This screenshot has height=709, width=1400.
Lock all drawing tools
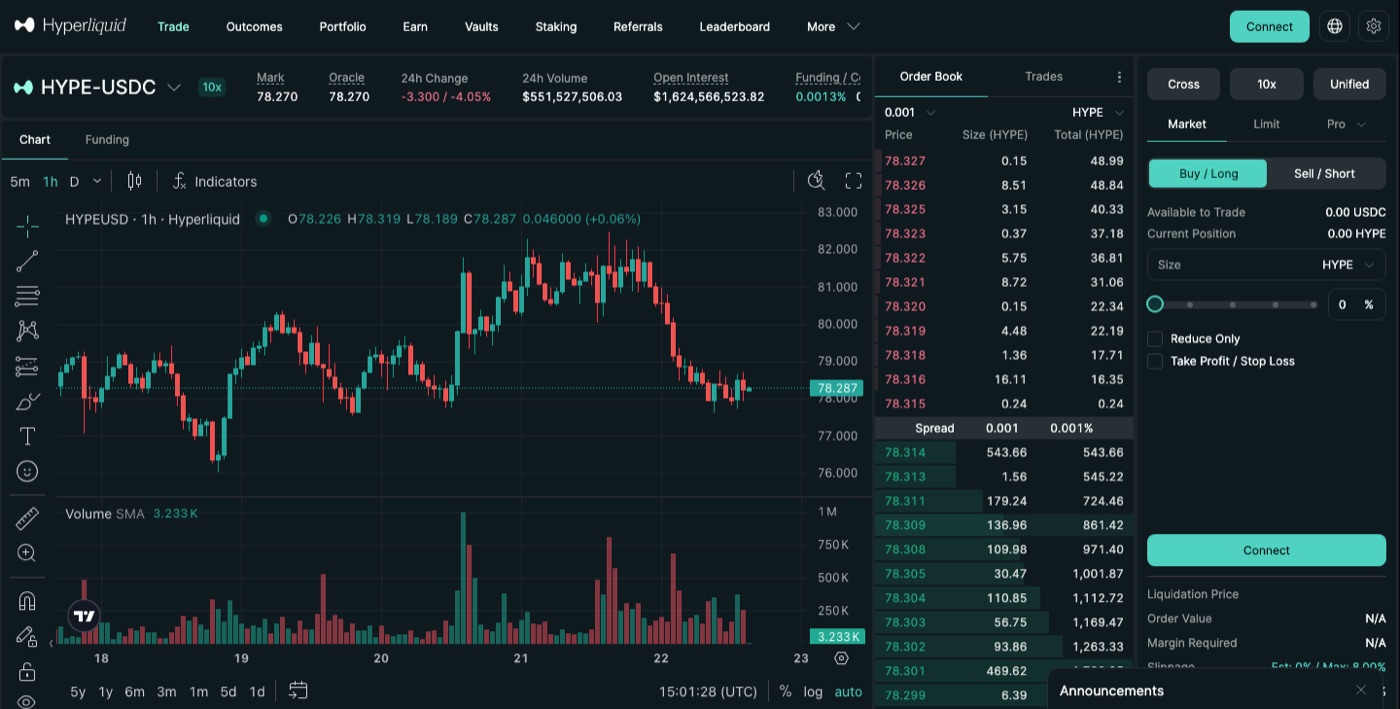coord(27,671)
